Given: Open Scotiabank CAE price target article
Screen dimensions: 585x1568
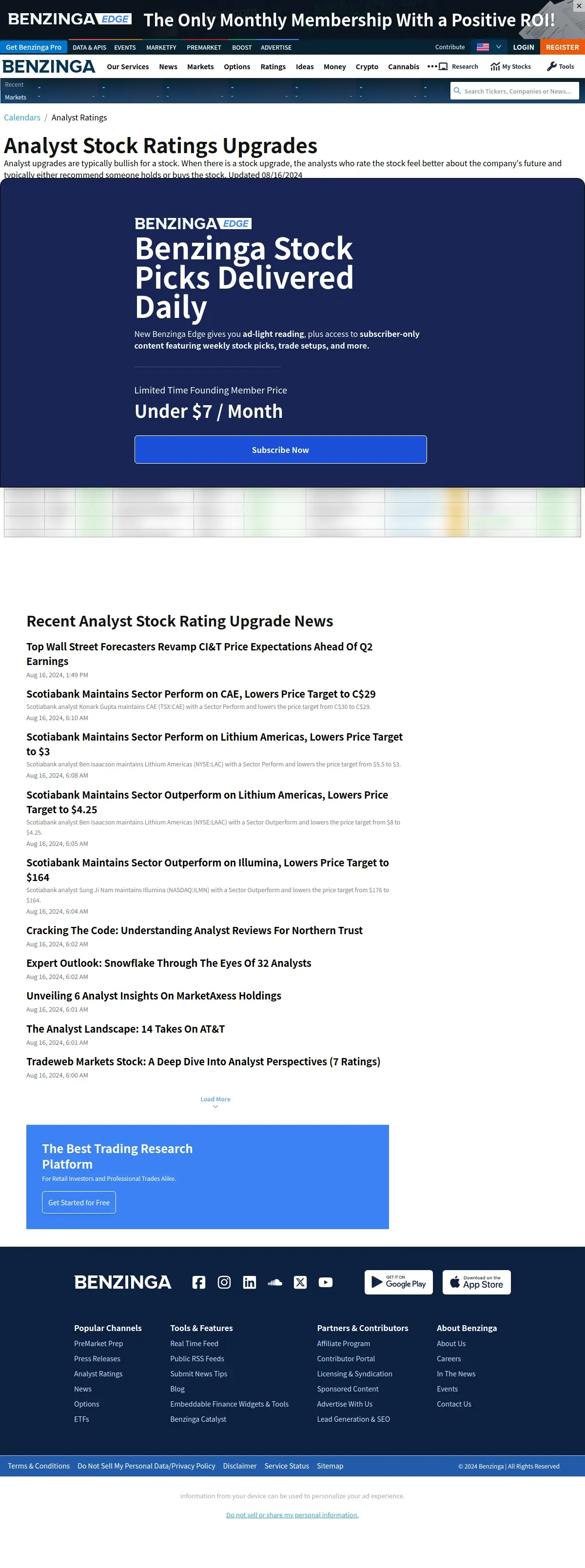Looking at the screenshot, I should pos(201,694).
